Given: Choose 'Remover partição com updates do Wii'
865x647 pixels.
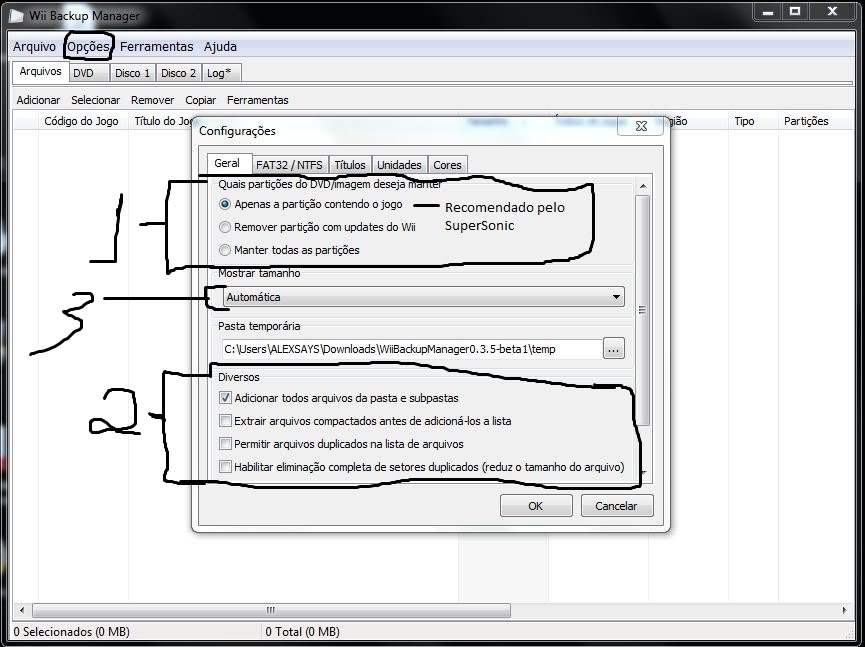Looking at the screenshot, I should 226,227.
